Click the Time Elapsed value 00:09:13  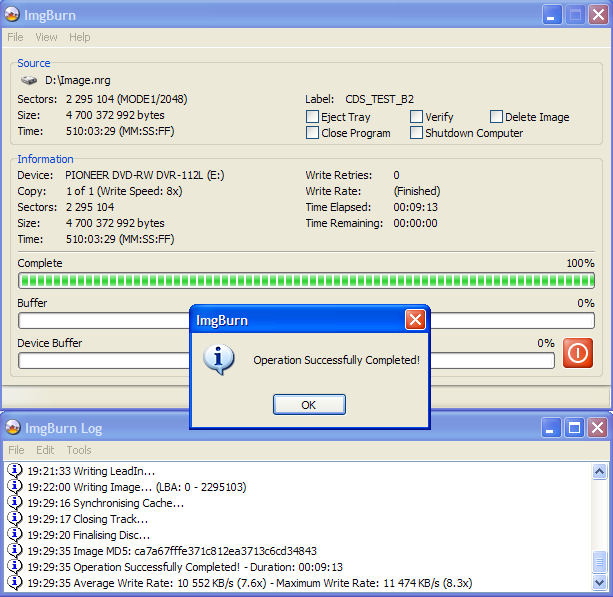pos(416,207)
